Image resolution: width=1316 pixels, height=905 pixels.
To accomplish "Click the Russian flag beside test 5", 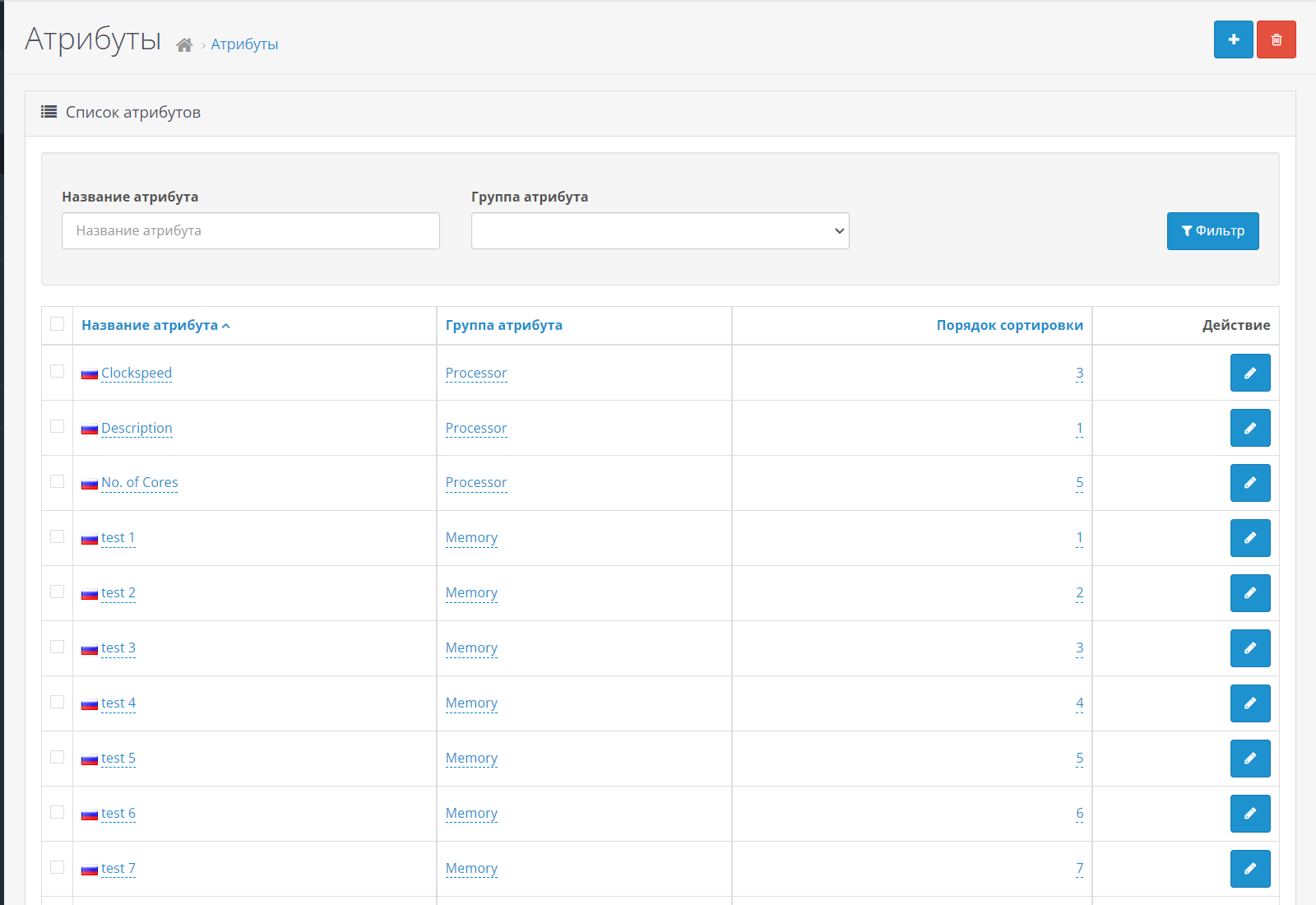I will point(90,759).
